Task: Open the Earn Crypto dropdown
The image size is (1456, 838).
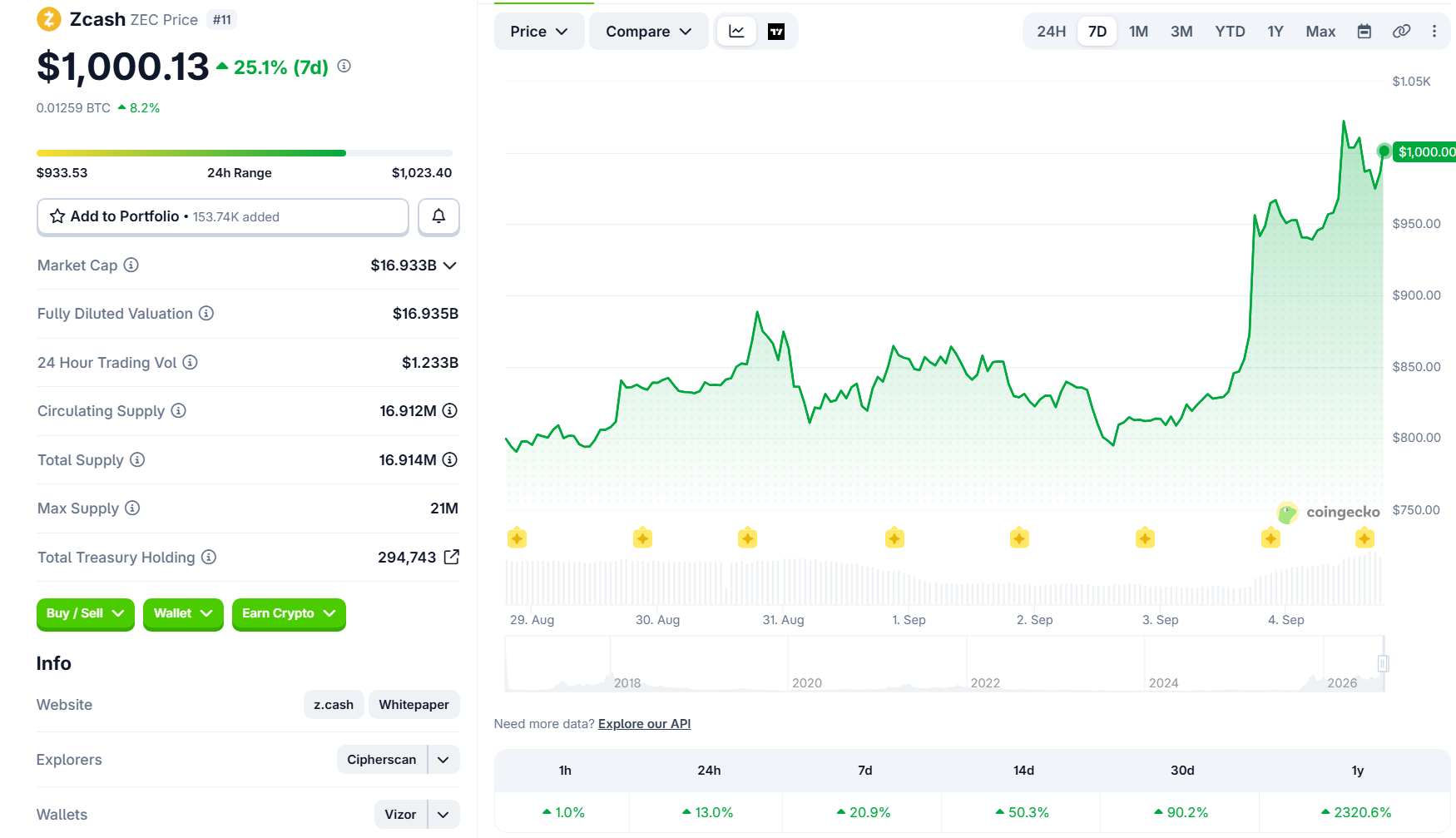Action: [289, 614]
